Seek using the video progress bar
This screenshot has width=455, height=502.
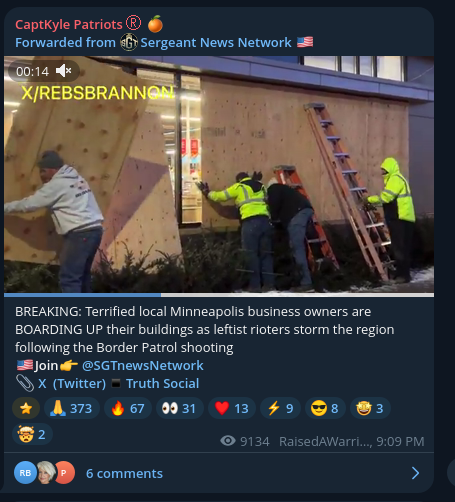(219, 295)
